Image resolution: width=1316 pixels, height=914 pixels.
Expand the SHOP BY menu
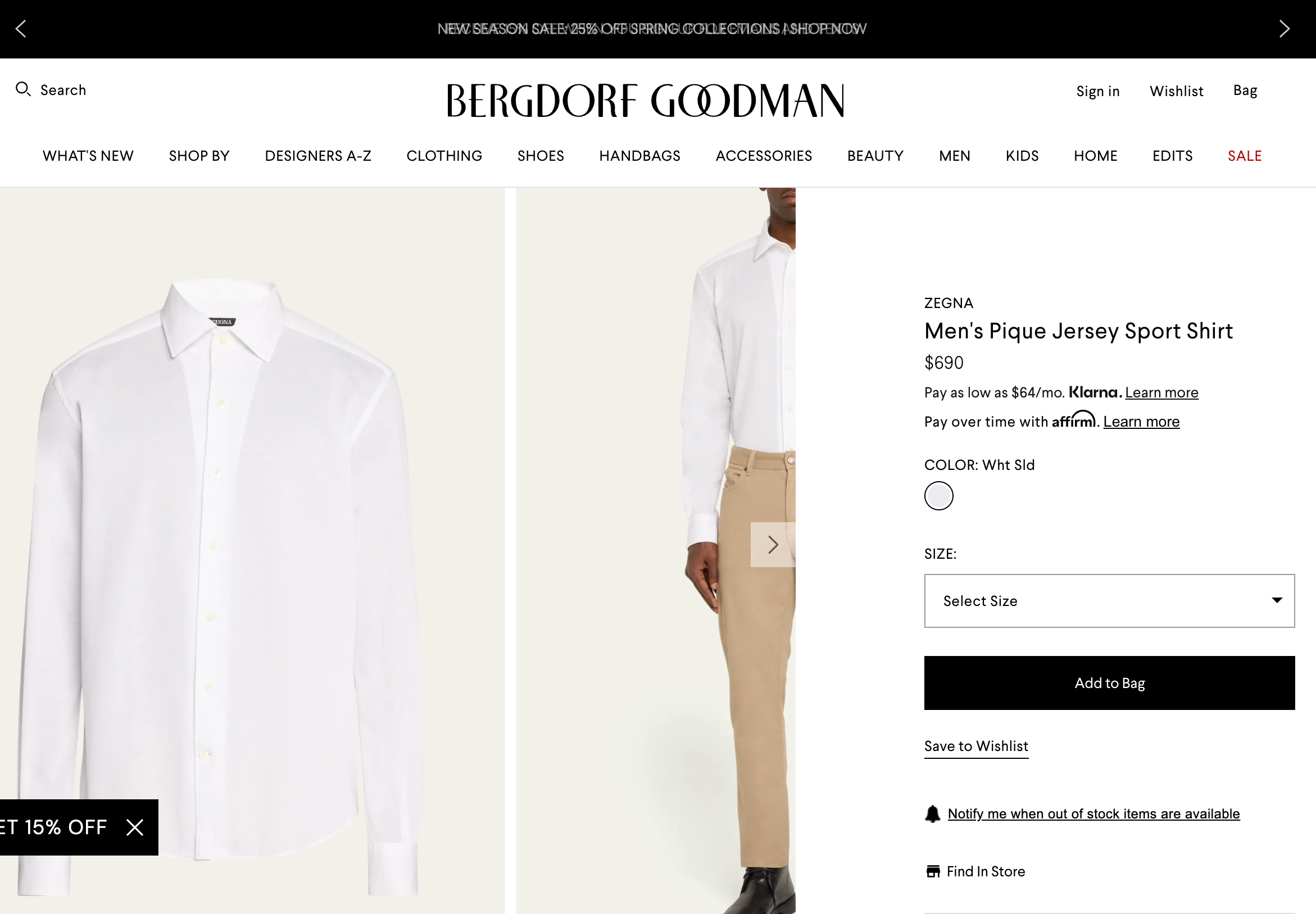198,156
